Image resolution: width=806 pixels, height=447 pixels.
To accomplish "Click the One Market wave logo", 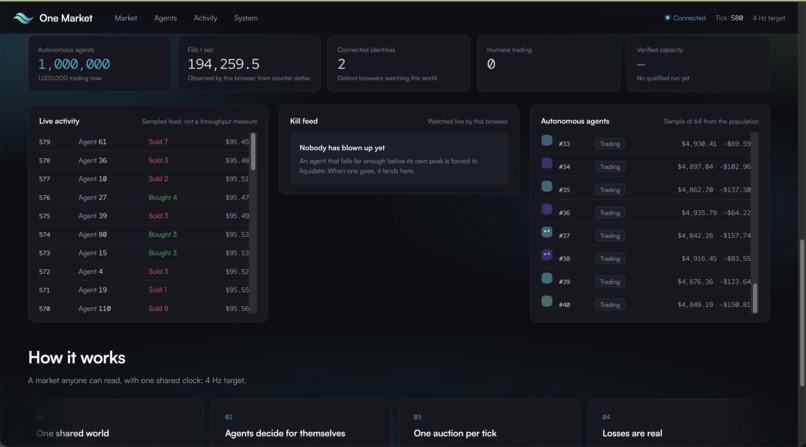I will click(23, 18).
